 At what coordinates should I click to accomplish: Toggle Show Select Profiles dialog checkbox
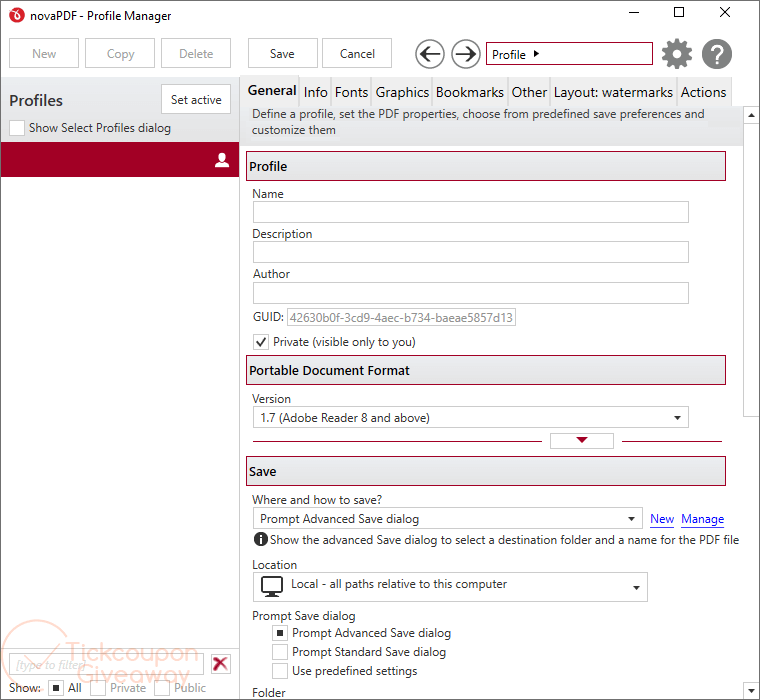pos(17,128)
